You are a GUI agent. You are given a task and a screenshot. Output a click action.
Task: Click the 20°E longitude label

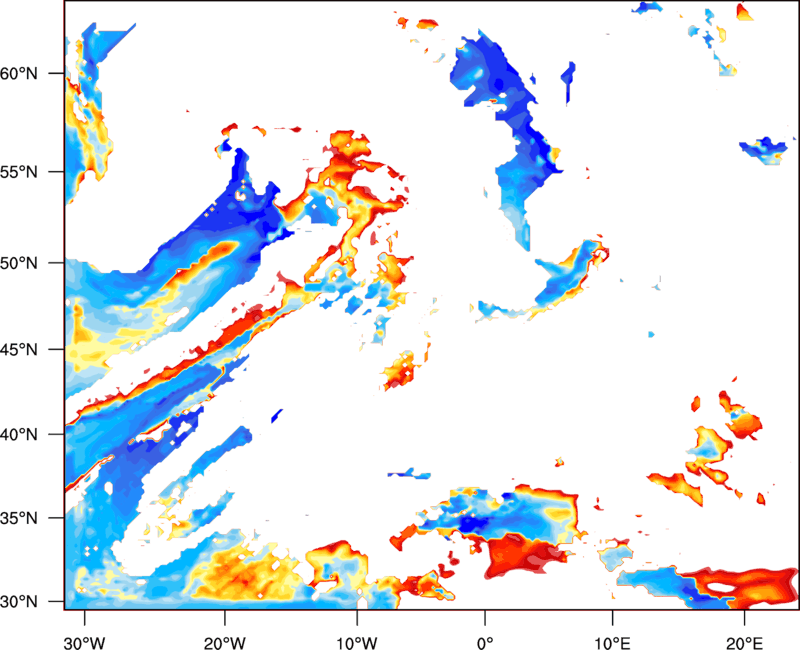744,643
